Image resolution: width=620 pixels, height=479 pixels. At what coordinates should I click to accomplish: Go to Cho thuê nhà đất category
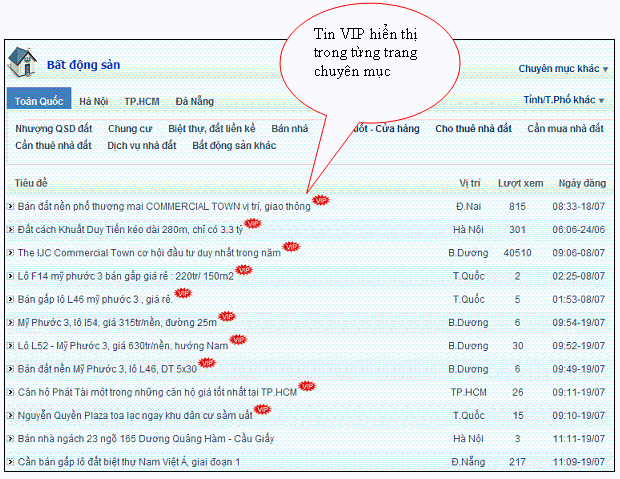coord(473,129)
